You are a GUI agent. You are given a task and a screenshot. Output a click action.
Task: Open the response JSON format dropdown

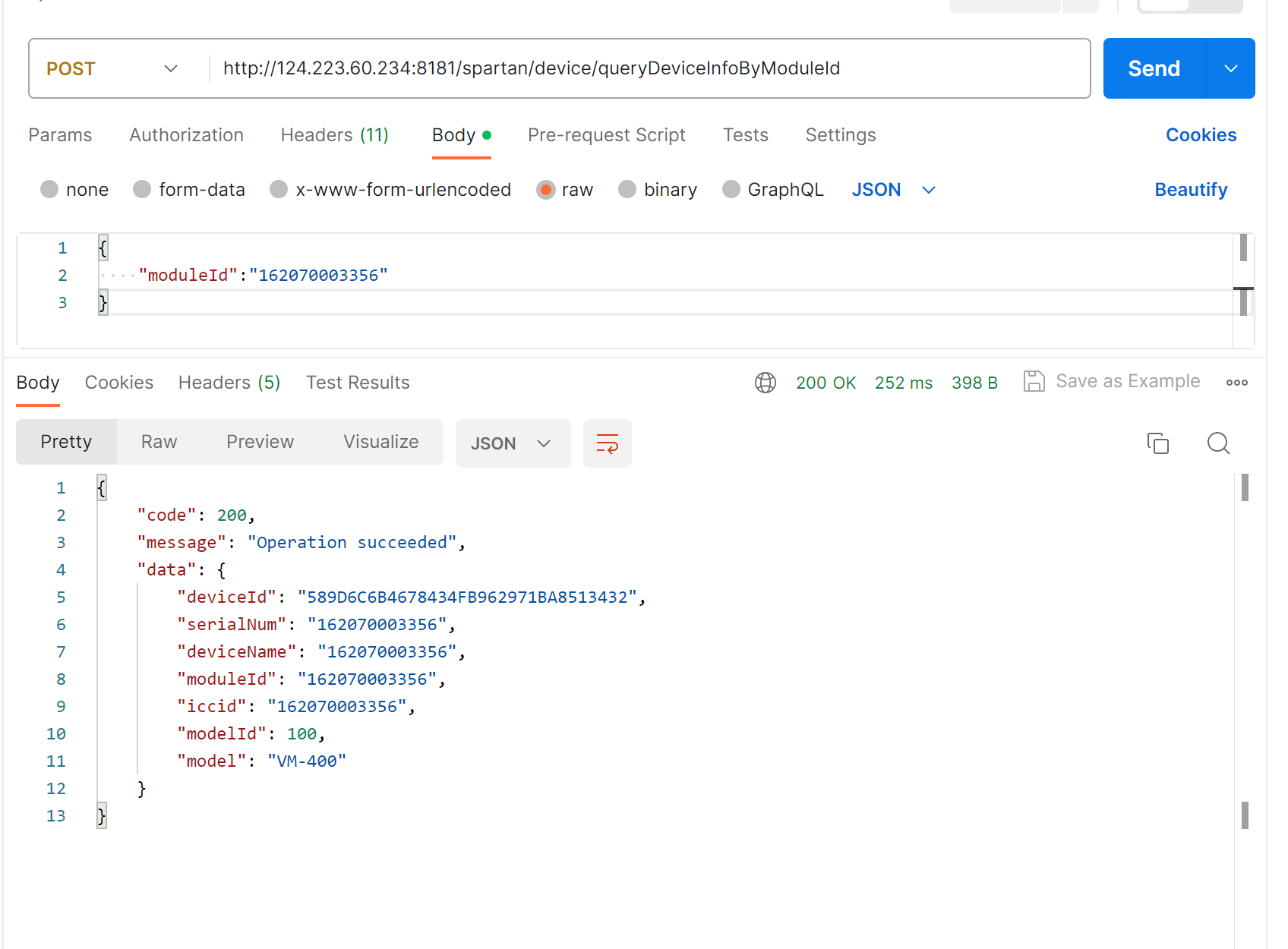click(x=512, y=443)
